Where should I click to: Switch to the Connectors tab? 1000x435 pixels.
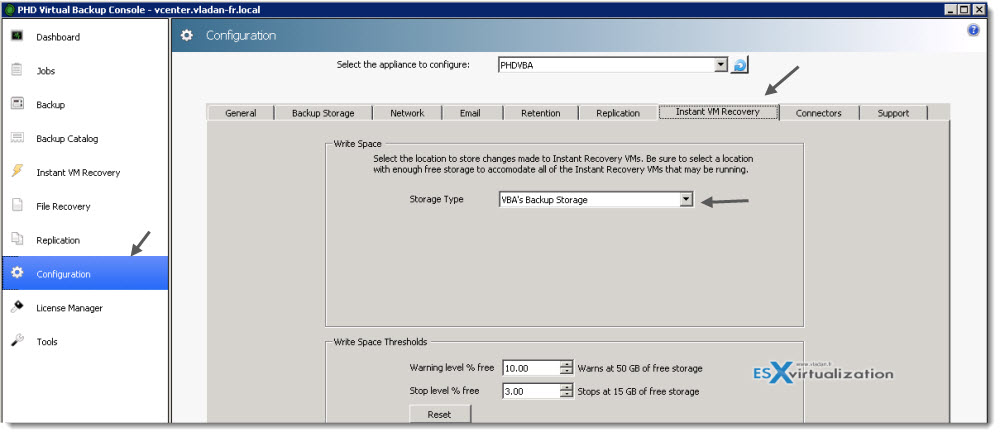tap(819, 113)
